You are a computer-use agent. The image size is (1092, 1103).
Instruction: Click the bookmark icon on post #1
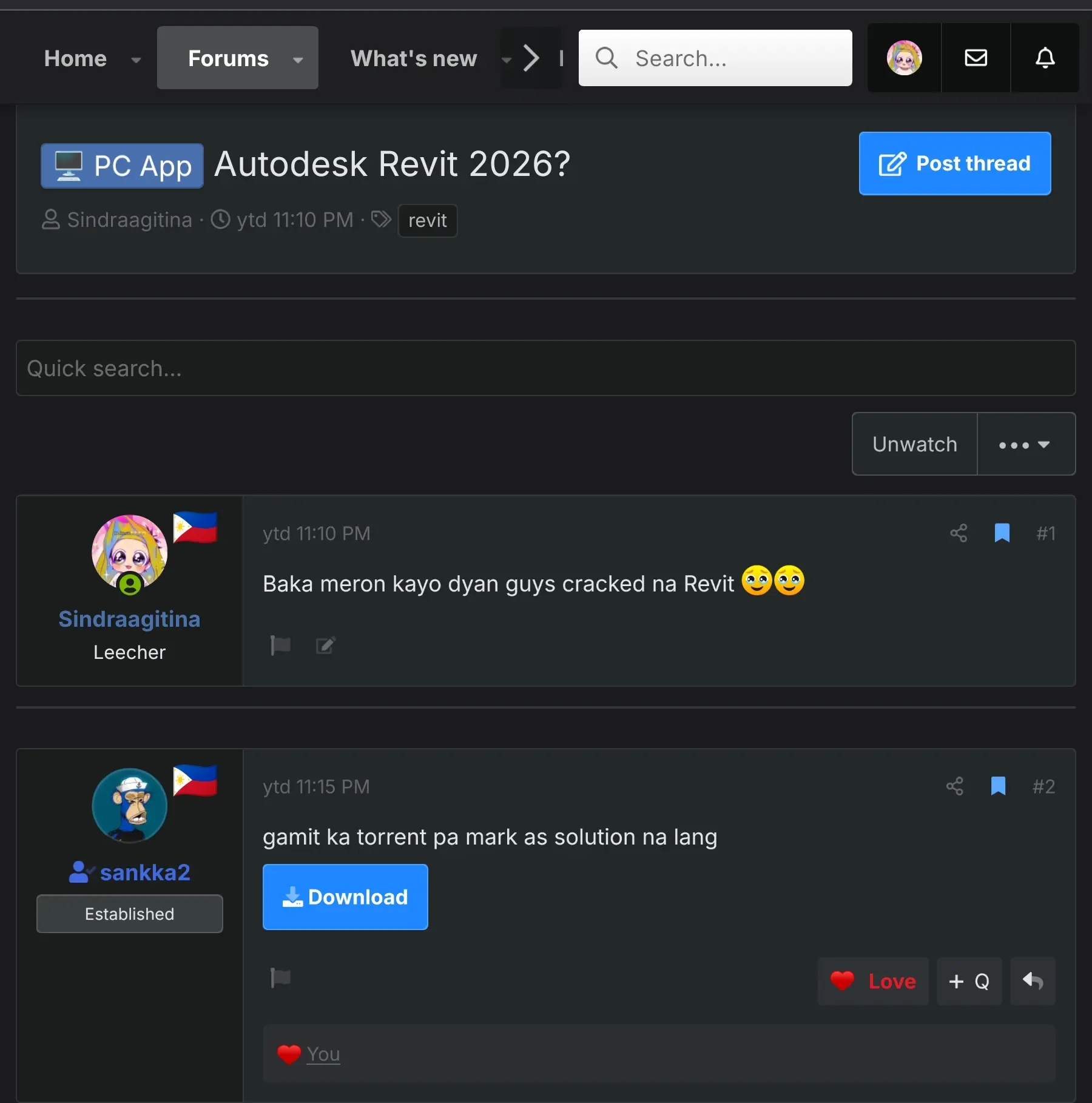[1002, 533]
